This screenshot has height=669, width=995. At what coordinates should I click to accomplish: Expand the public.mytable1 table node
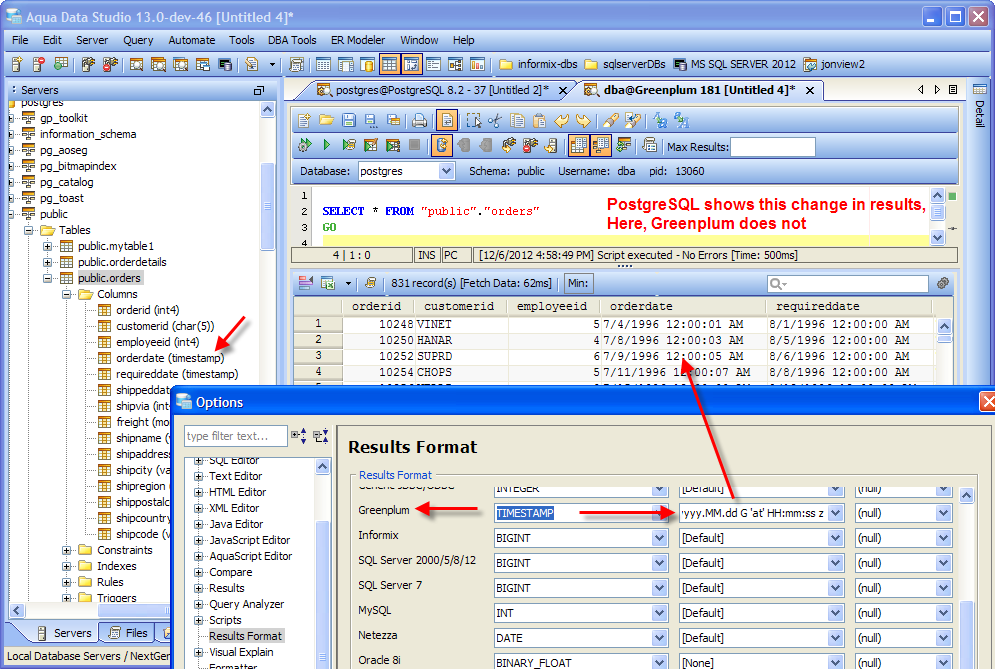(48, 246)
